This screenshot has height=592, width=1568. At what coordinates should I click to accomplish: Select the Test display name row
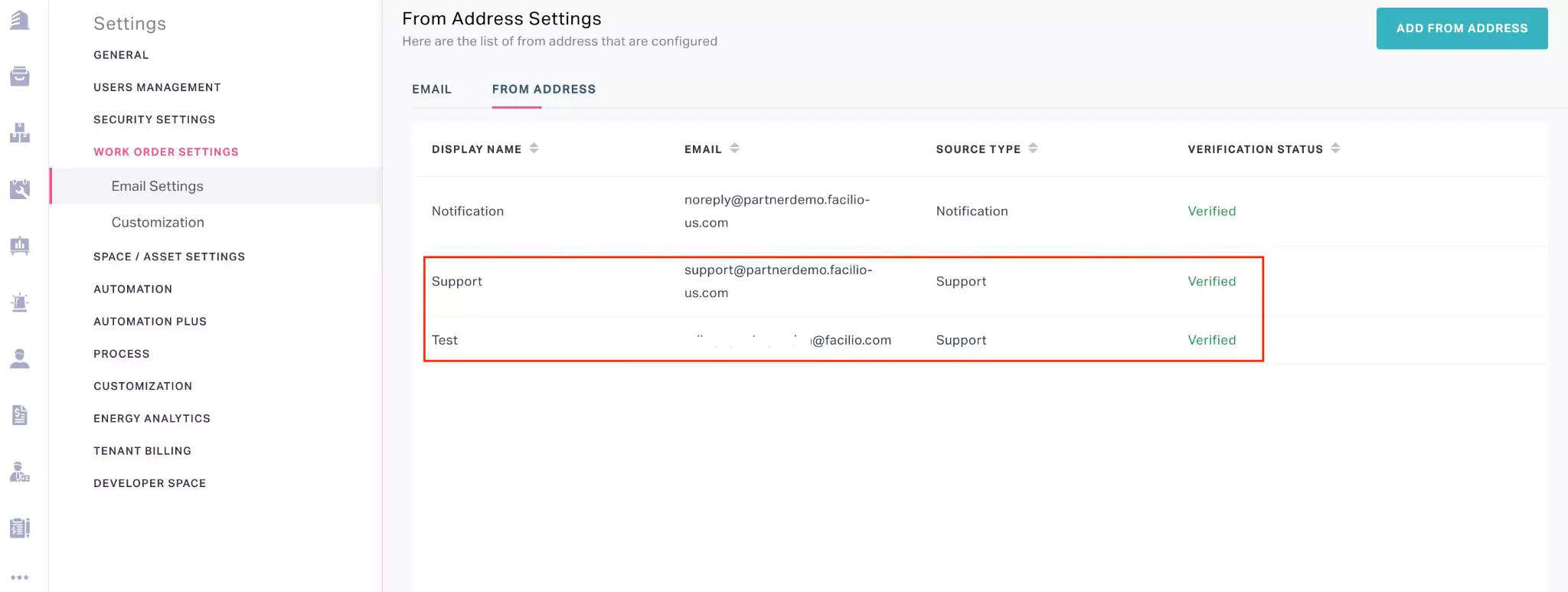[x=445, y=340]
